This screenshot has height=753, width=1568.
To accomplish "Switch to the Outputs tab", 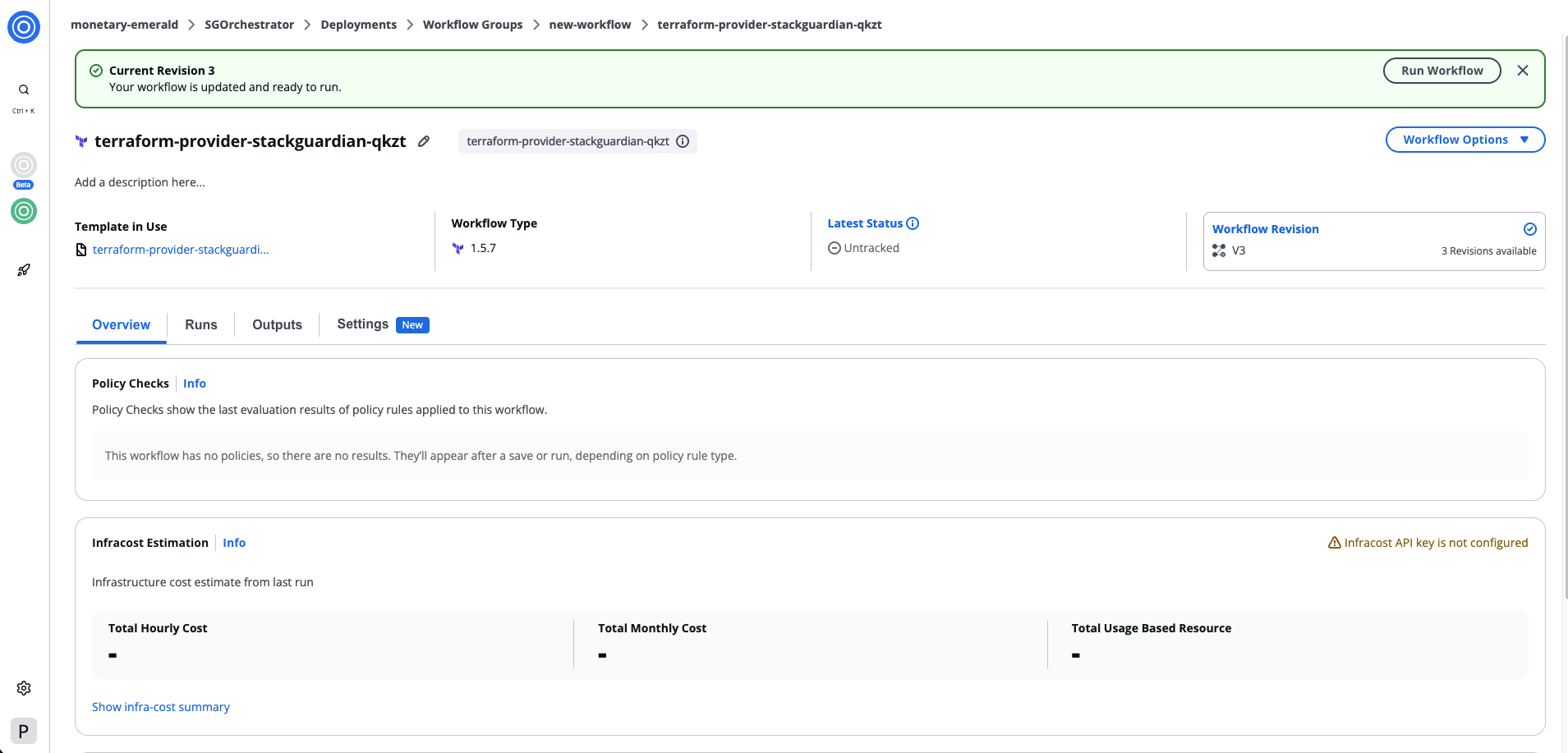I will 277,325.
